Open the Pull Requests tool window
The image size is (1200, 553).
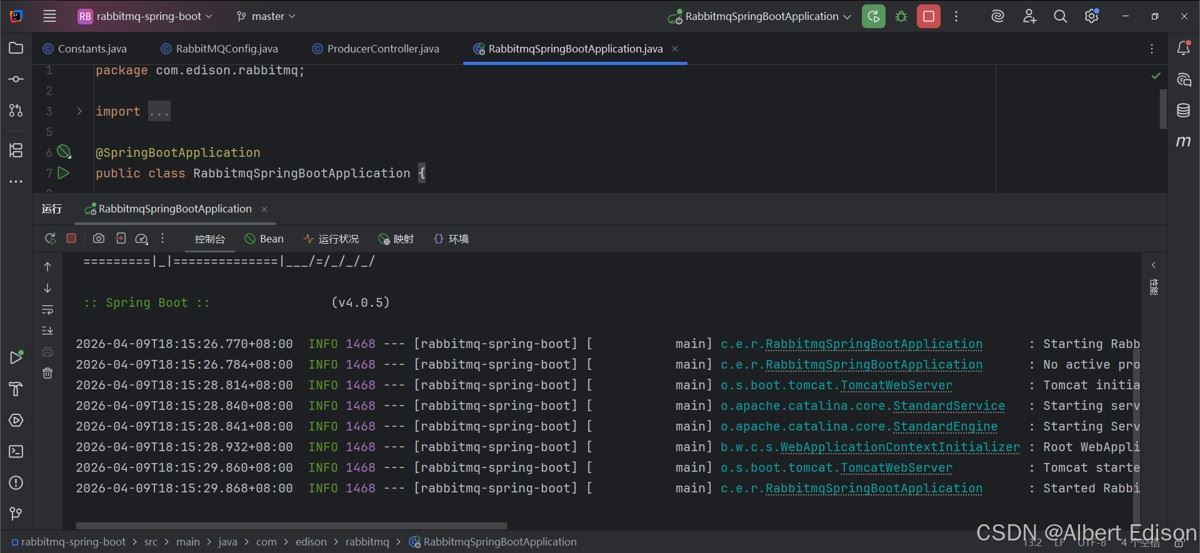16,110
